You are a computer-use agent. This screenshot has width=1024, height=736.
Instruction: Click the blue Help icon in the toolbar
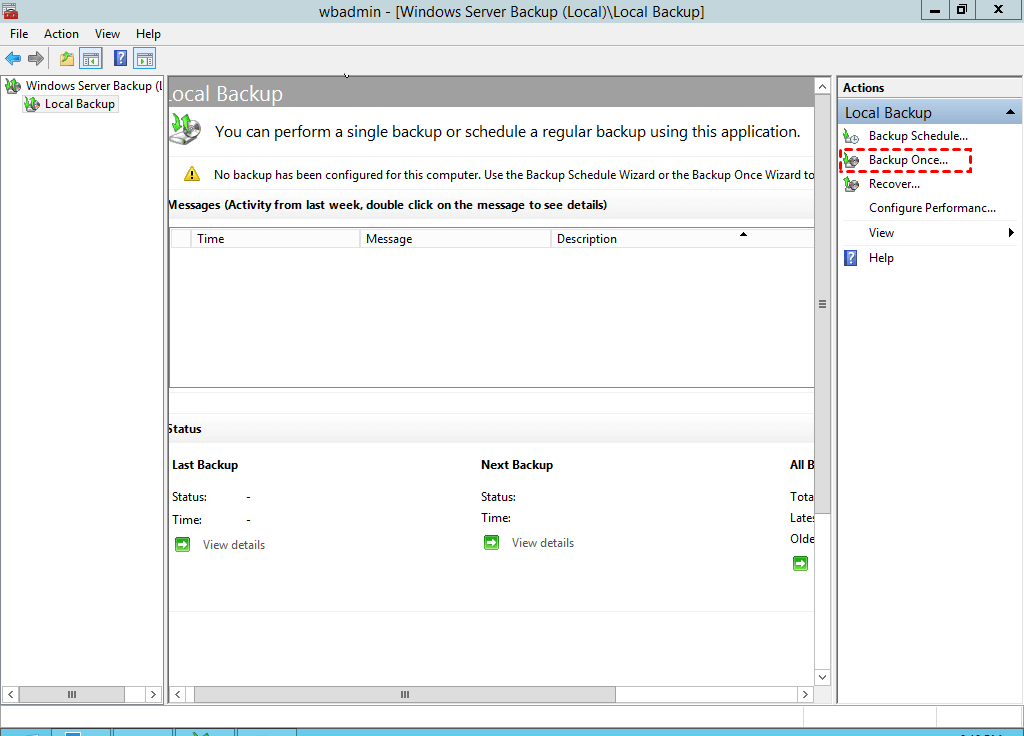pos(121,59)
